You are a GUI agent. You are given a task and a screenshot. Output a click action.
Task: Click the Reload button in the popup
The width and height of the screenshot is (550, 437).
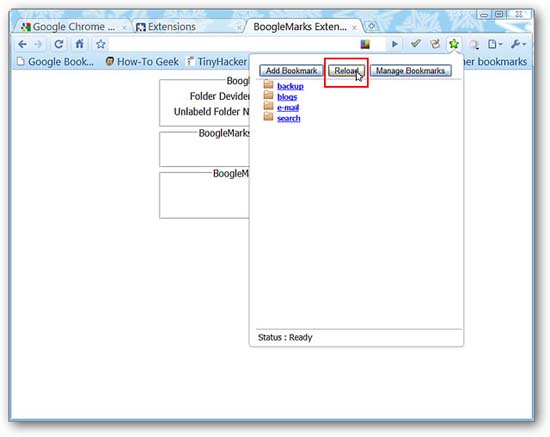coord(346,71)
